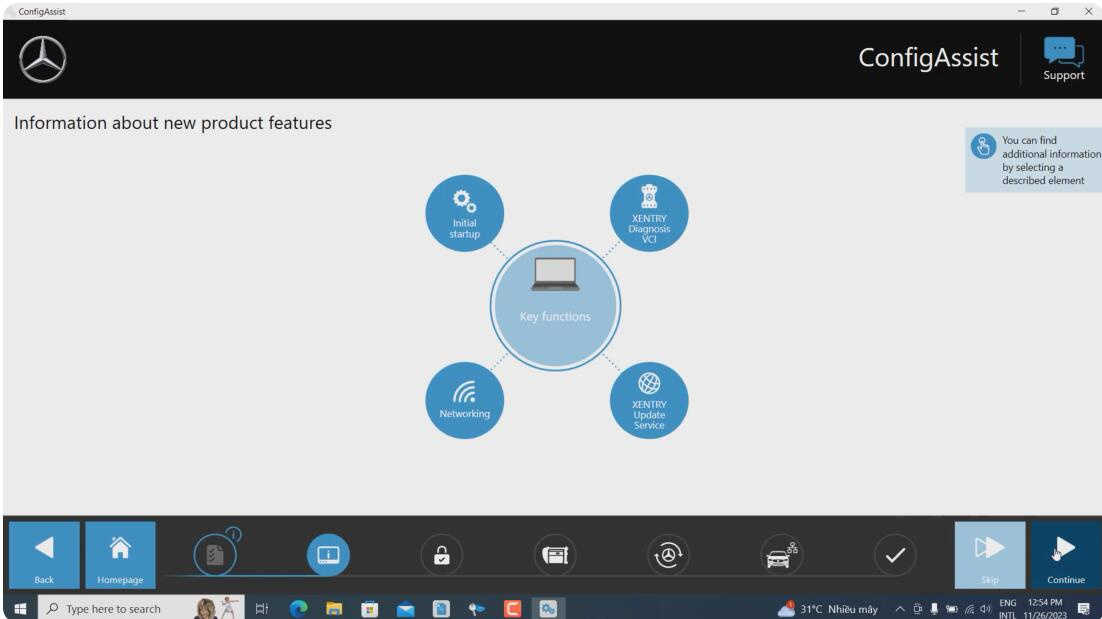Go Back to the previous page

(x=44, y=554)
